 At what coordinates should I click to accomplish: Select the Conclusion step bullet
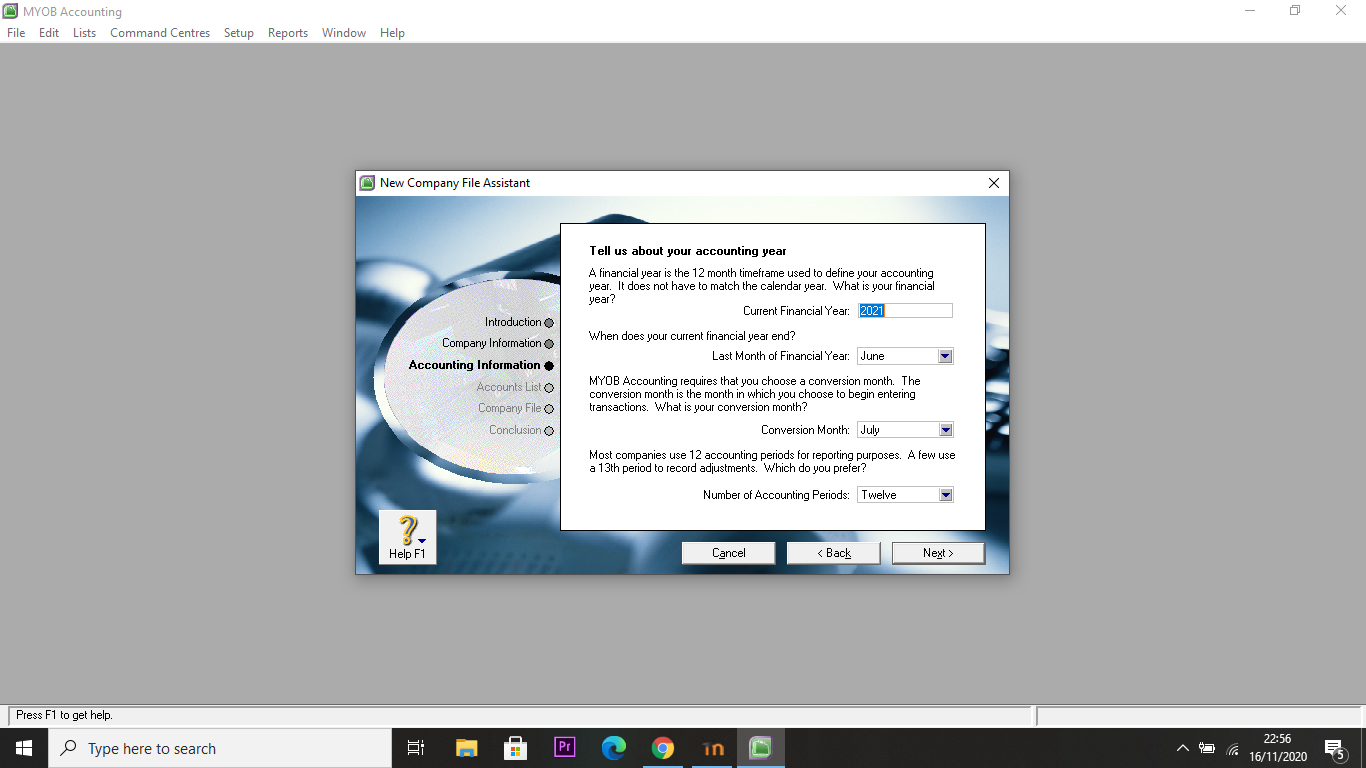(549, 431)
